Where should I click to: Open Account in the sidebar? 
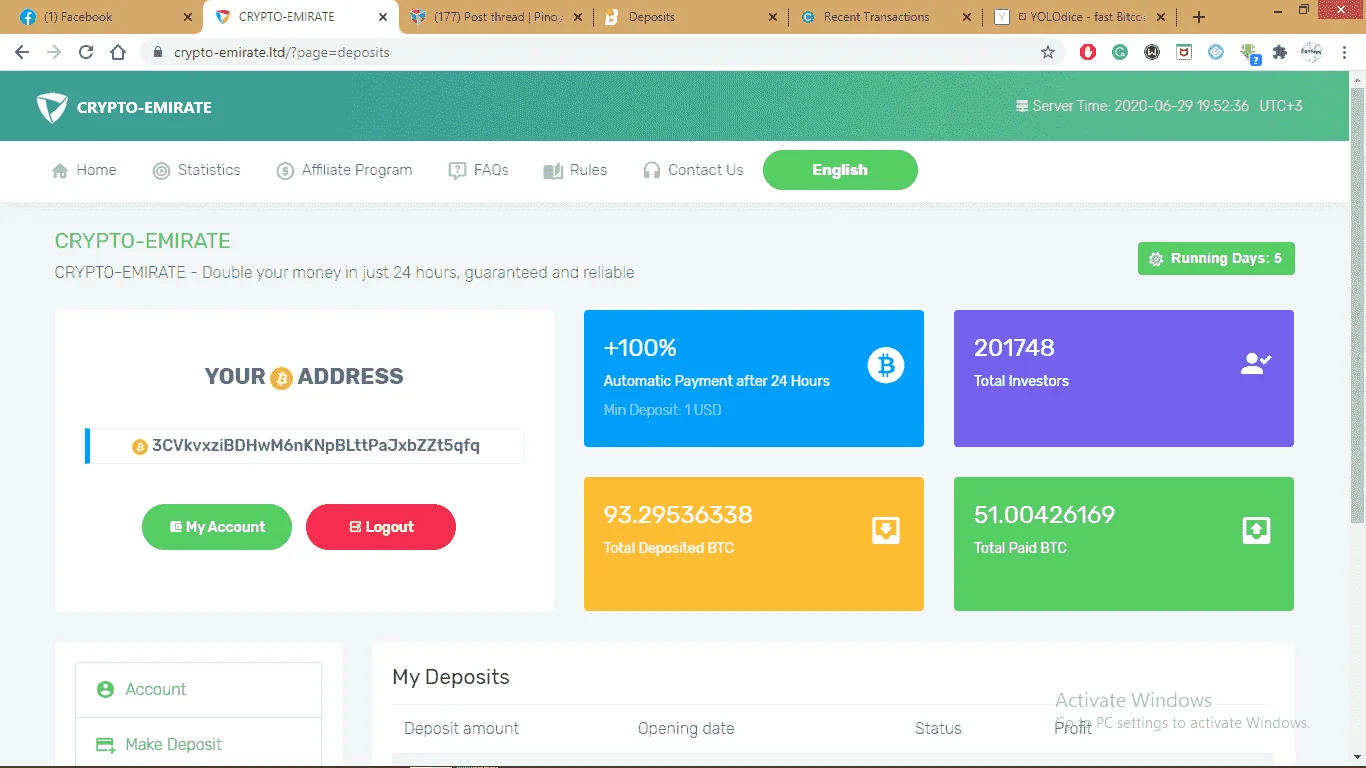point(198,690)
